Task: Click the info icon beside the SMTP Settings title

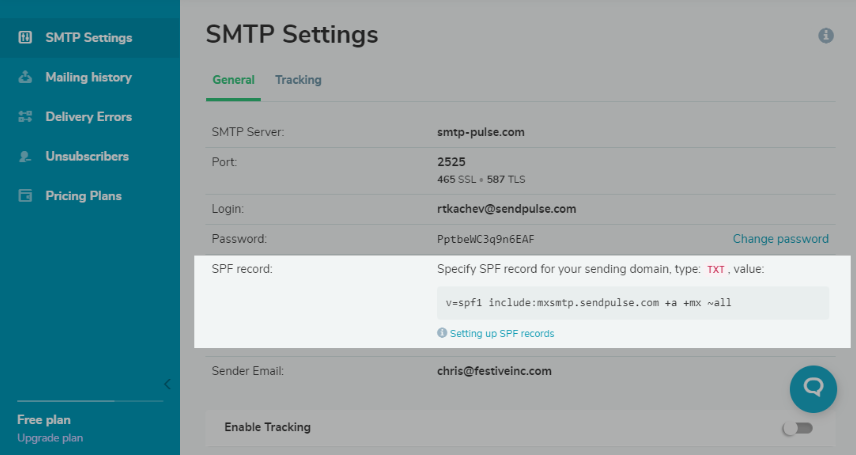Action: click(x=825, y=36)
